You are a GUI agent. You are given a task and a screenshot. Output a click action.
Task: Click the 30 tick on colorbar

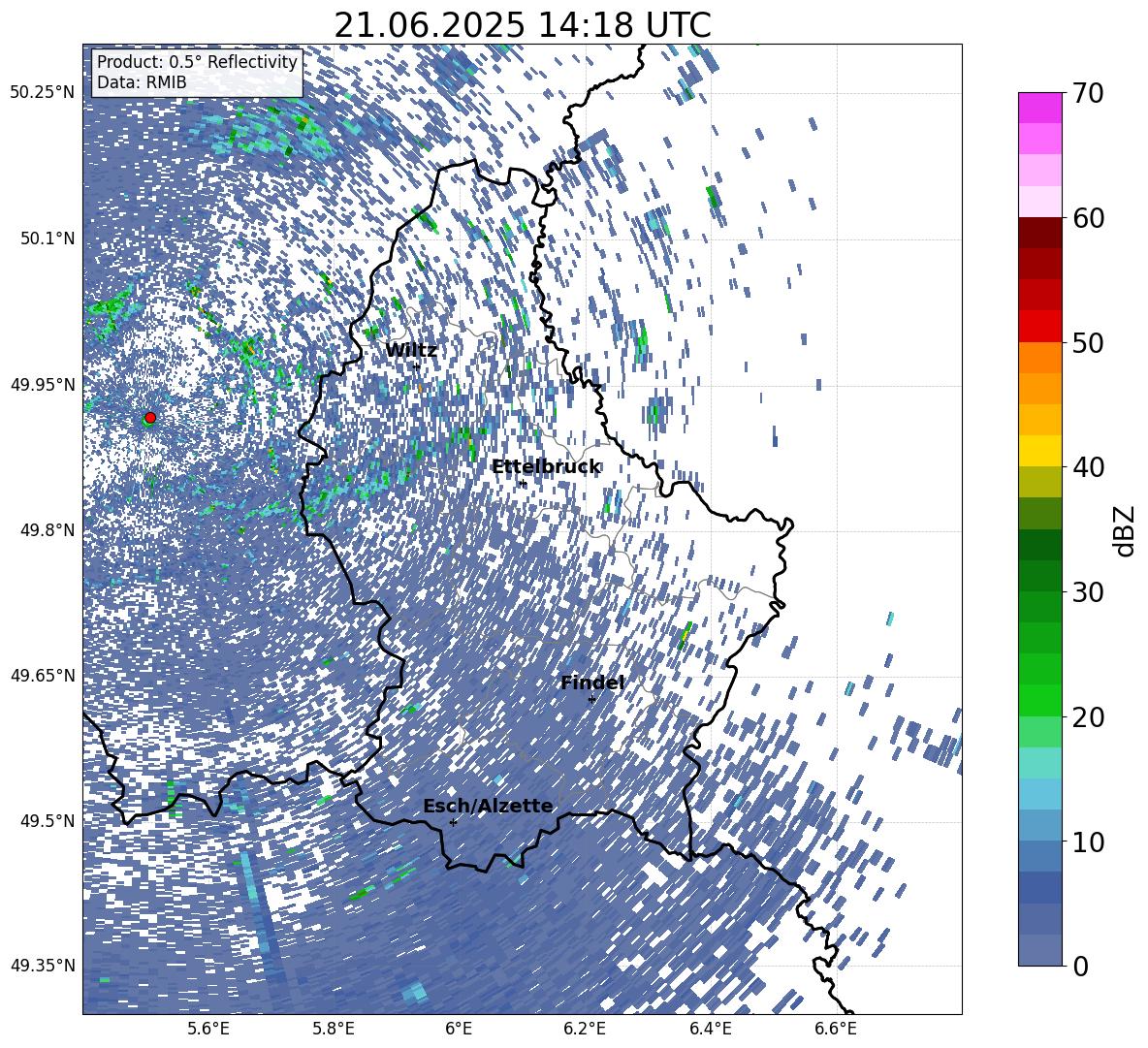[x=1087, y=592]
